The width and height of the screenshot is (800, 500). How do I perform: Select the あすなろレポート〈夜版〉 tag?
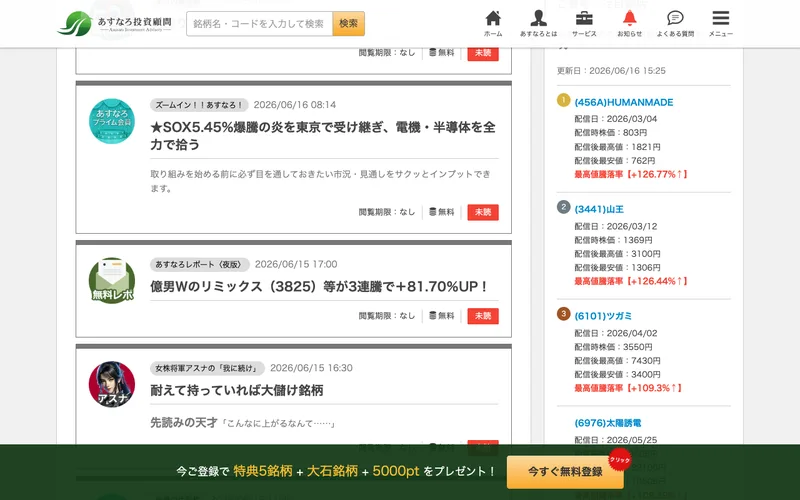coord(199,264)
